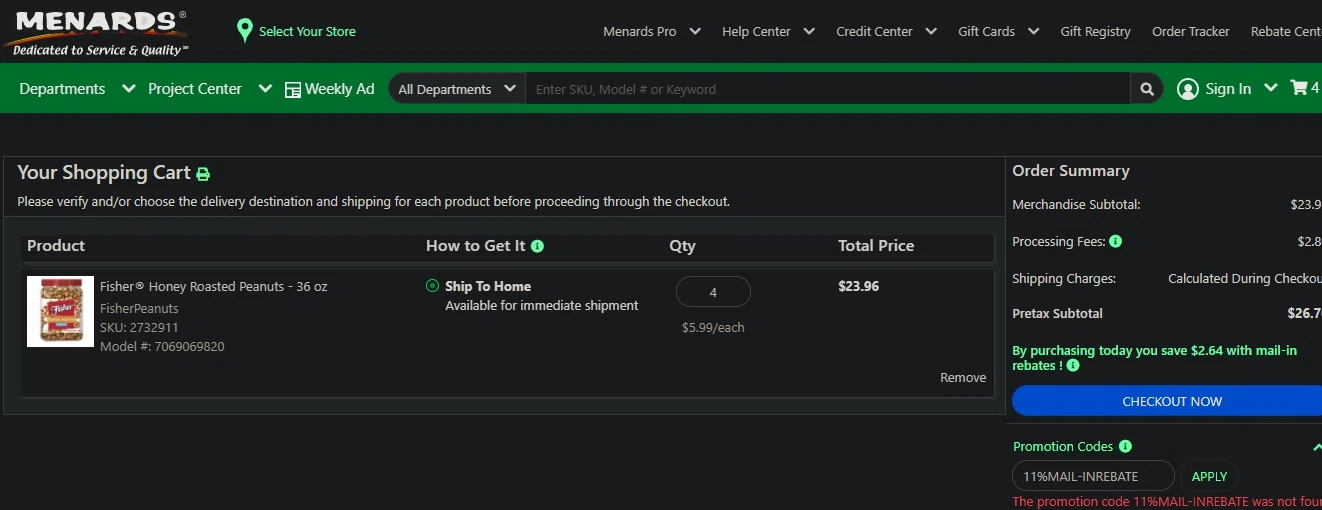Click the search magnifier icon

tap(1147, 89)
